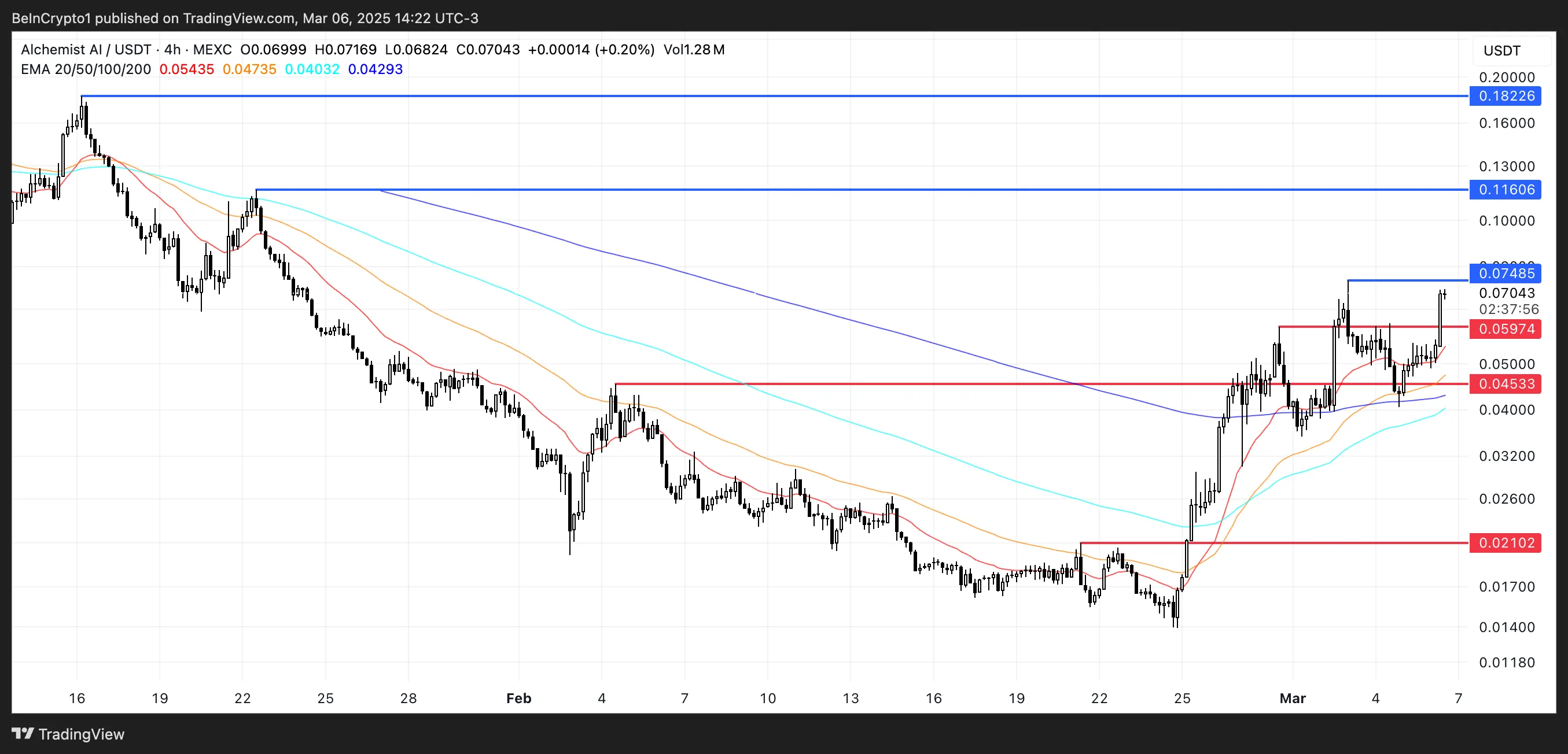Click the Feb label on time axis
This screenshot has height=754, width=1568.
click(x=518, y=698)
